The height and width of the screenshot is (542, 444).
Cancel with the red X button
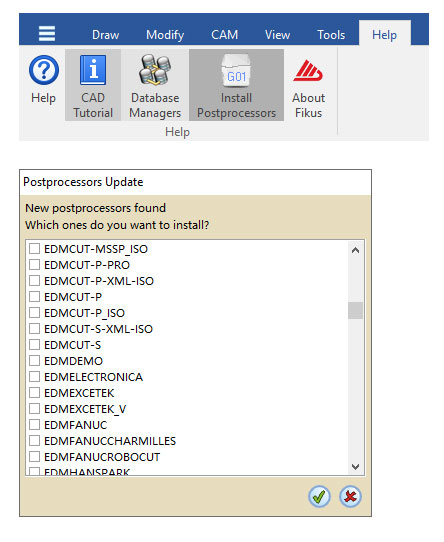point(350,496)
